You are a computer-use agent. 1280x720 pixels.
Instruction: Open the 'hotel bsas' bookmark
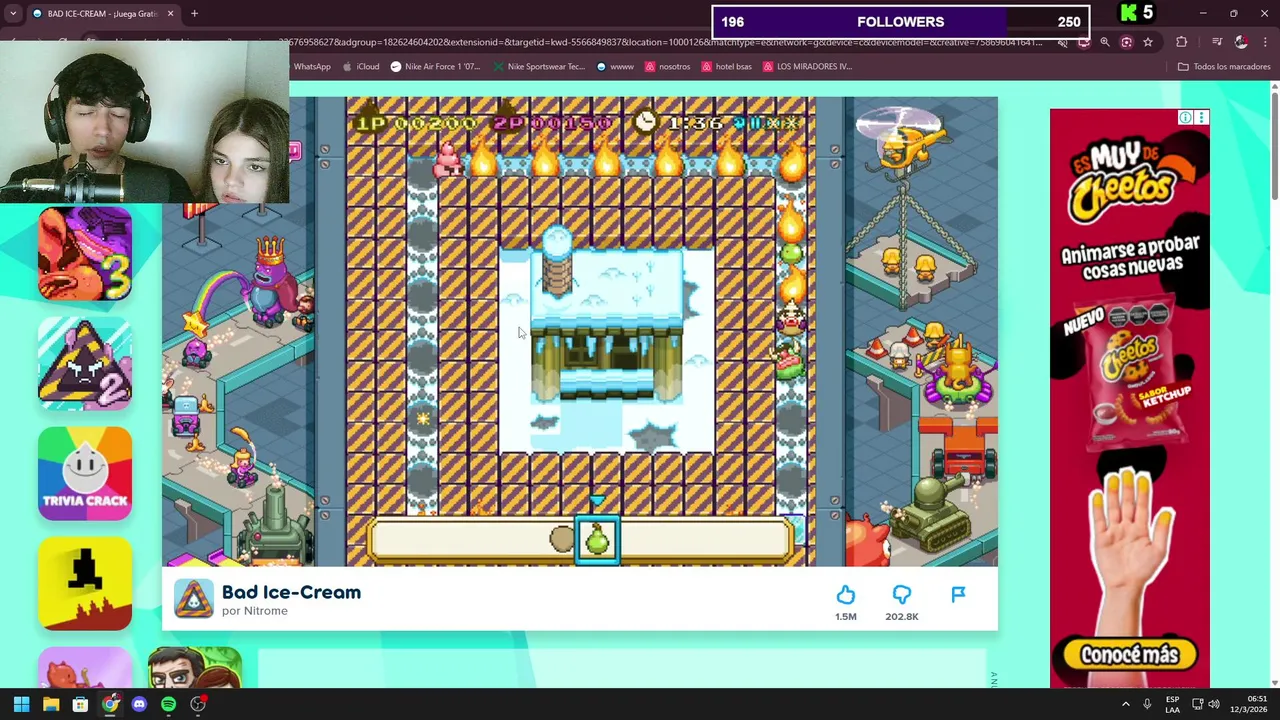(x=727, y=66)
